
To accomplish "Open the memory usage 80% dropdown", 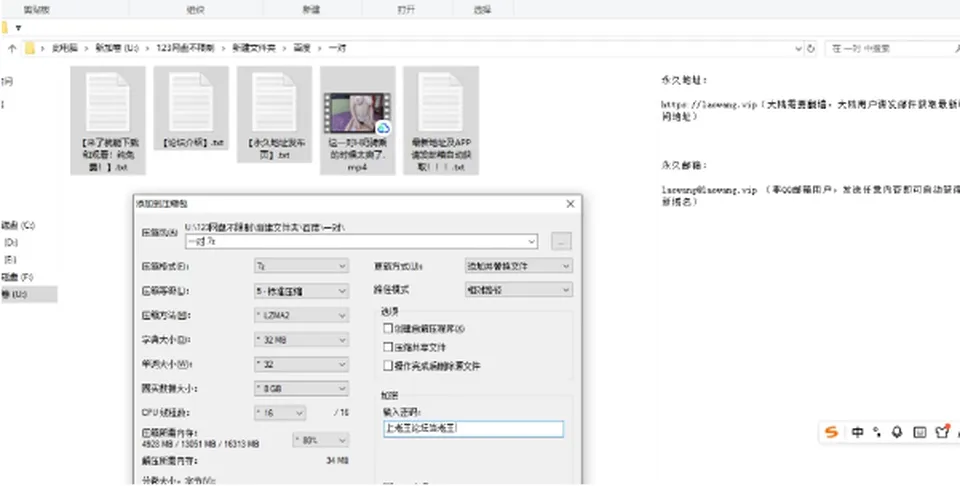I will (x=321, y=439).
